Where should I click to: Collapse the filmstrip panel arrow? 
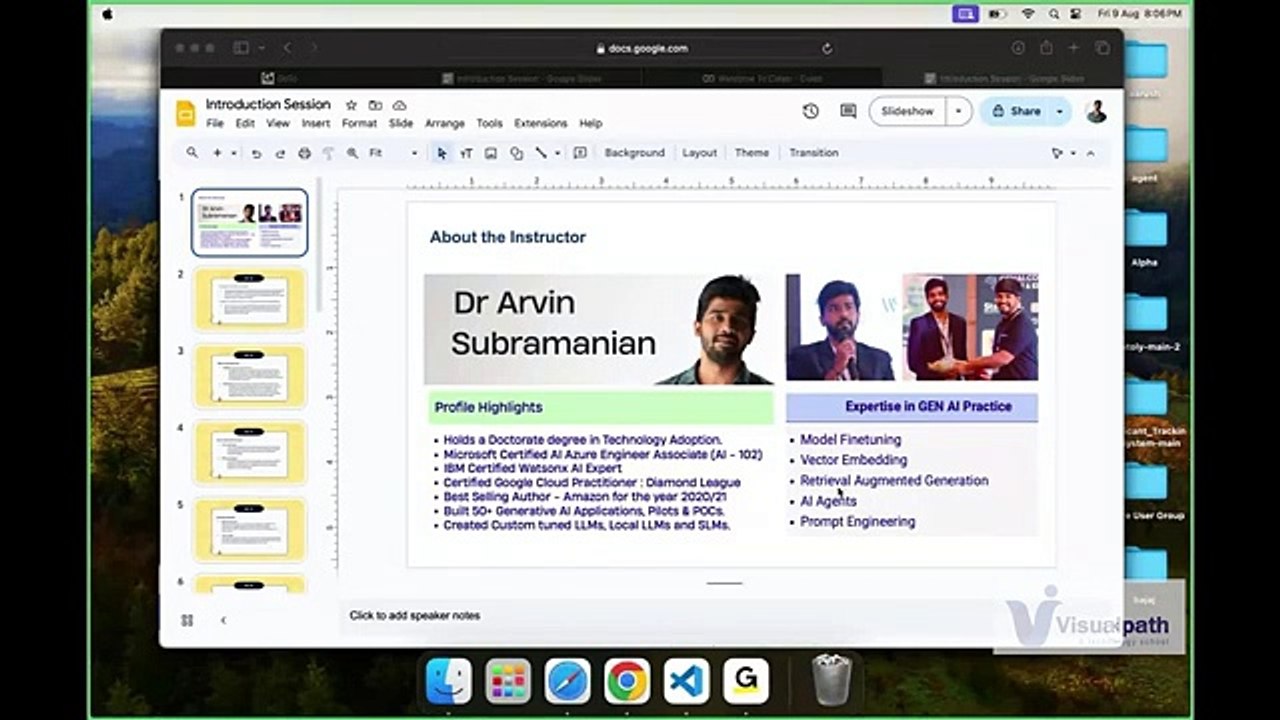(x=223, y=620)
